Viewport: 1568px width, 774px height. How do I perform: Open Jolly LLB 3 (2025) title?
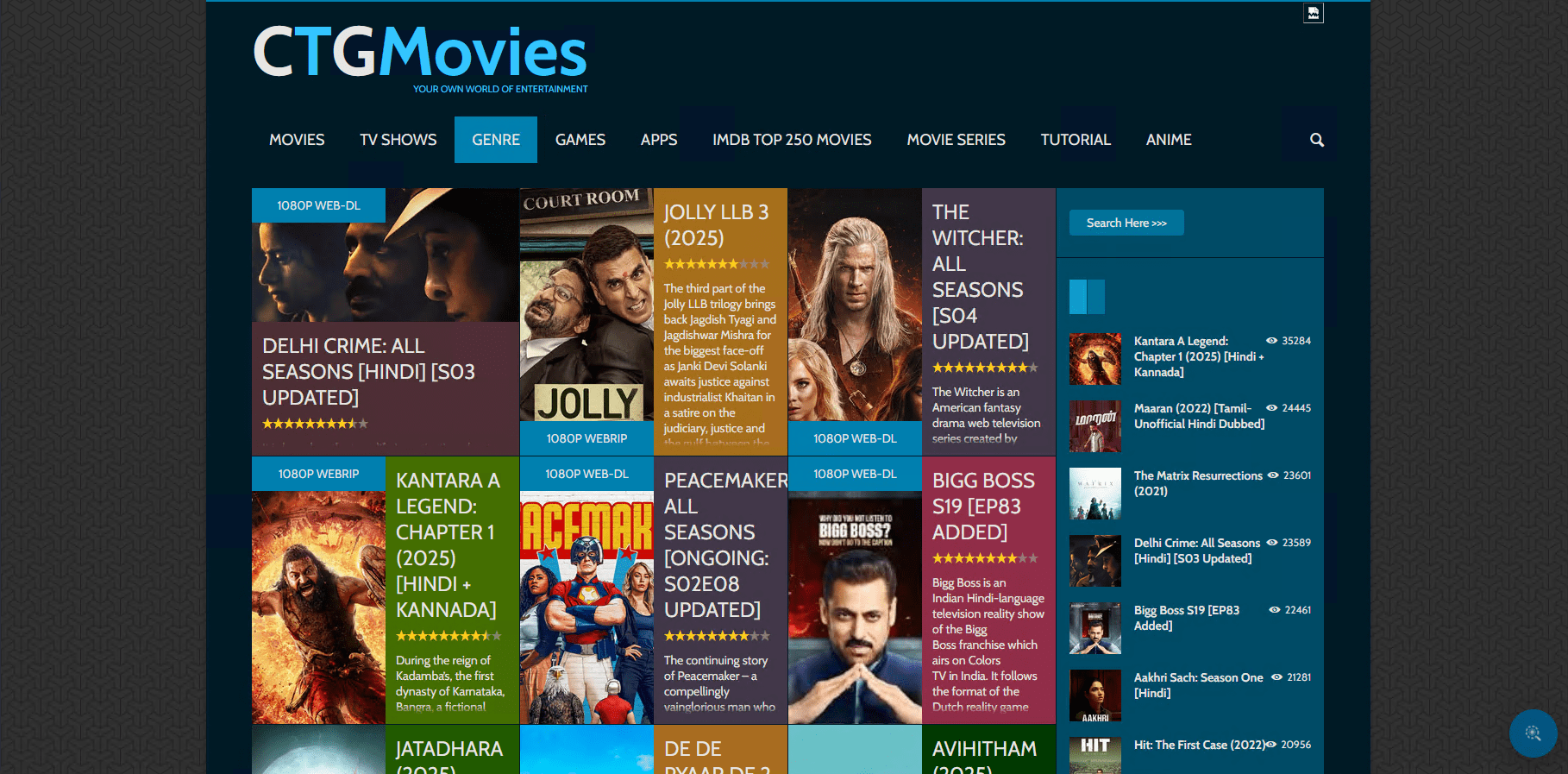tap(716, 225)
